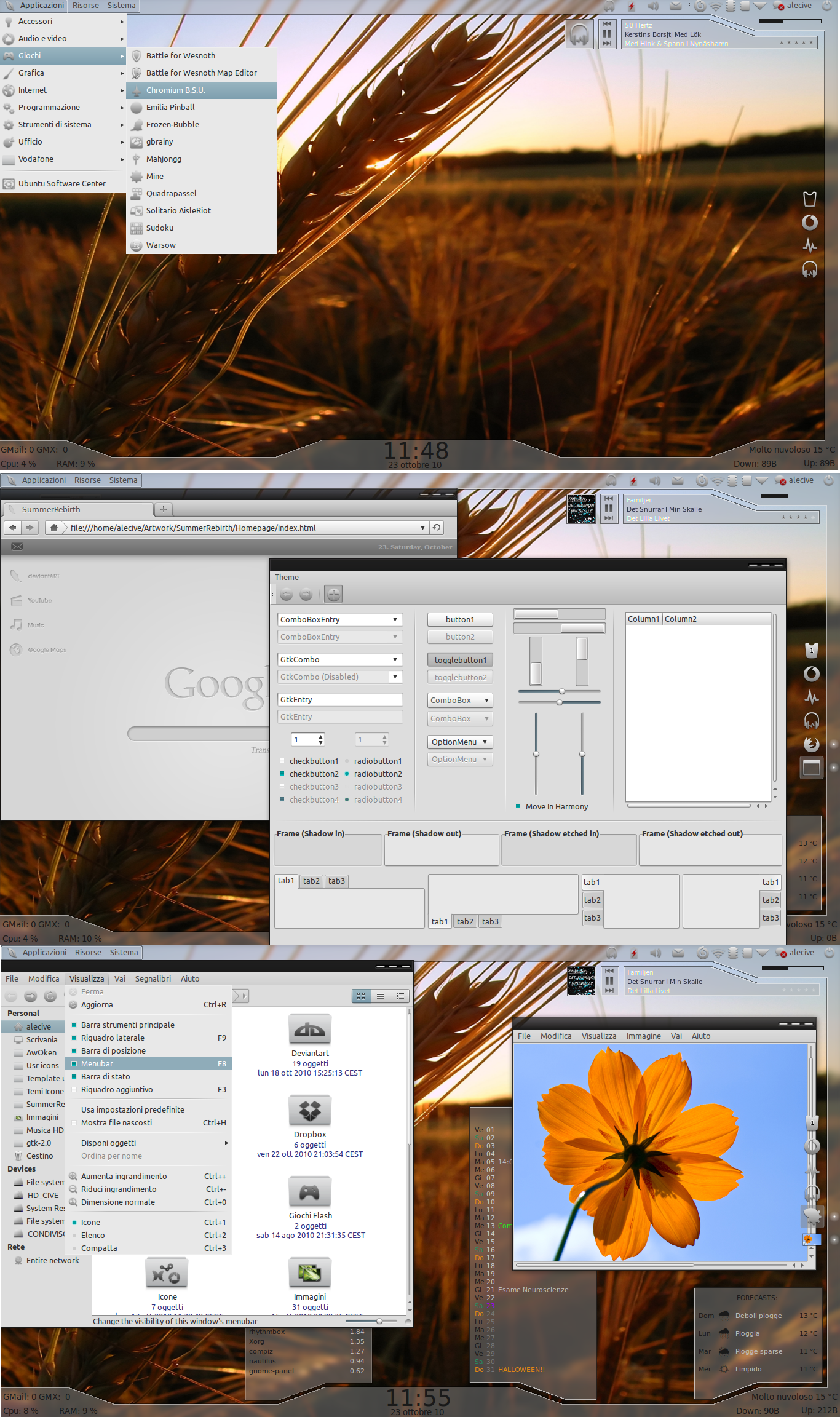Skip to next track in the '50 Hertz' player
Image resolution: width=840 pixels, height=1417 pixels.
(x=607, y=44)
